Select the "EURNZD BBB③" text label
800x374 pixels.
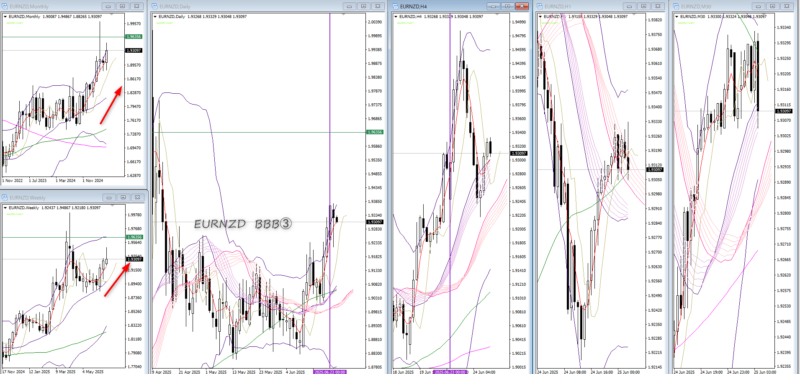(x=243, y=224)
